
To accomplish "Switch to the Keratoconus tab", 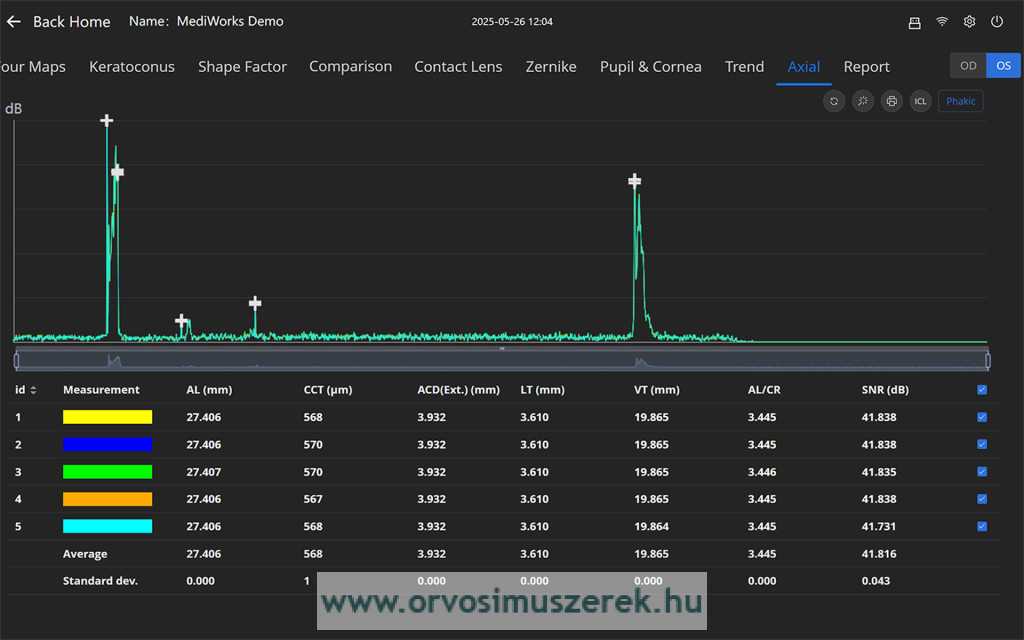I will click(x=132, y=67).
